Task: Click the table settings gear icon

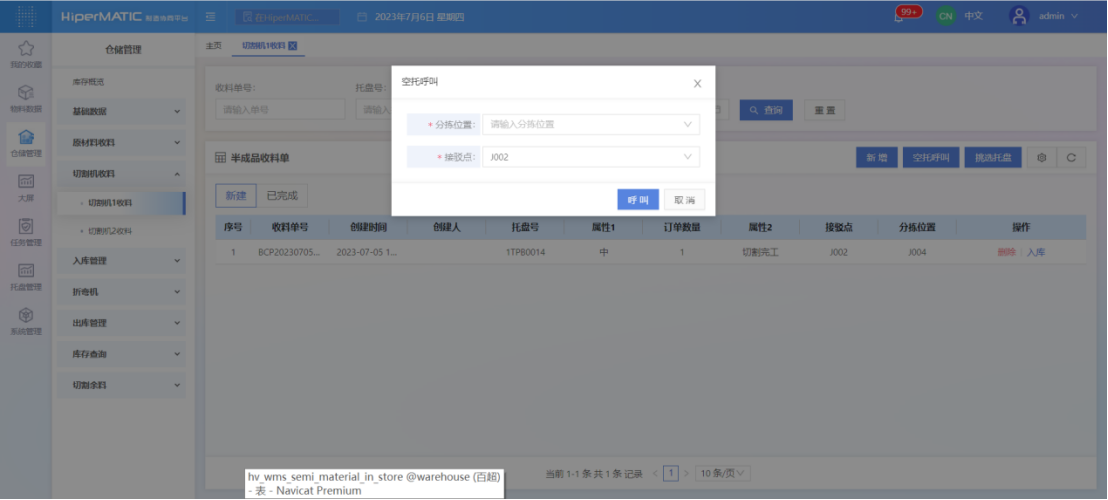Action: click(x=1043, y=158)
